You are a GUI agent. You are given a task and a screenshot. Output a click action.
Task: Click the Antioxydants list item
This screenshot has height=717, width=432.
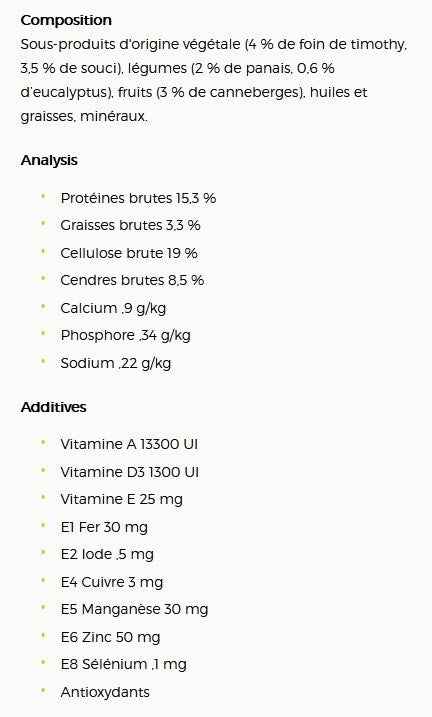pos(105,692)
